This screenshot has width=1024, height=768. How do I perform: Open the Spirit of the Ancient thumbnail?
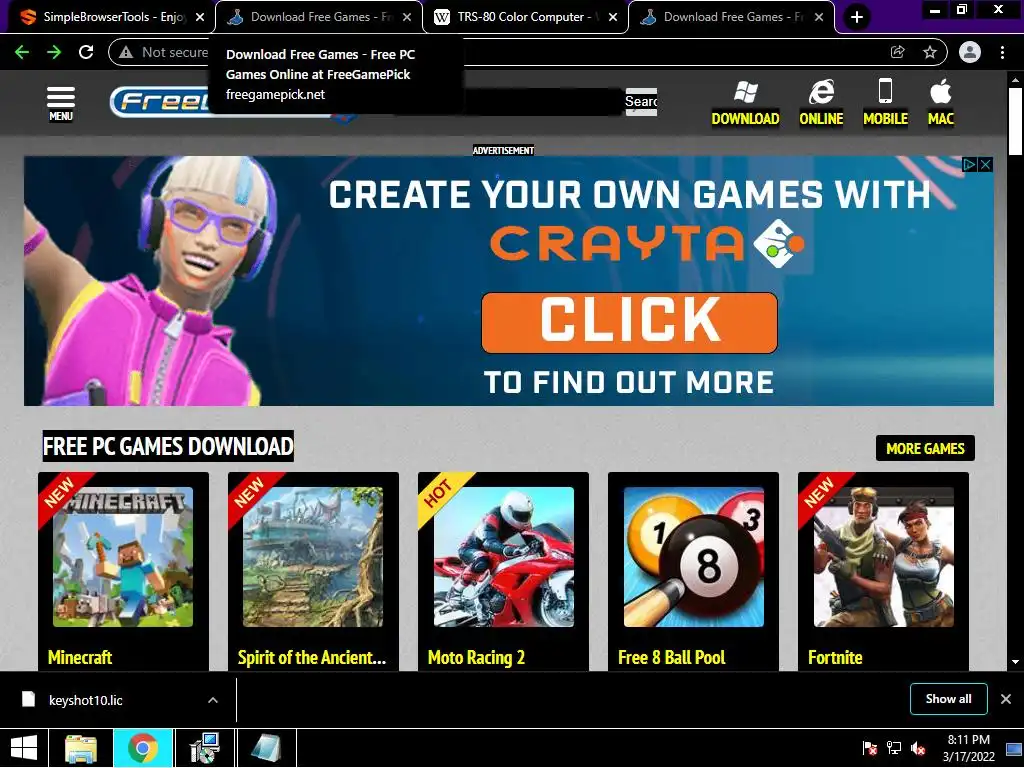pyautogui.click(x=313, y=557)
